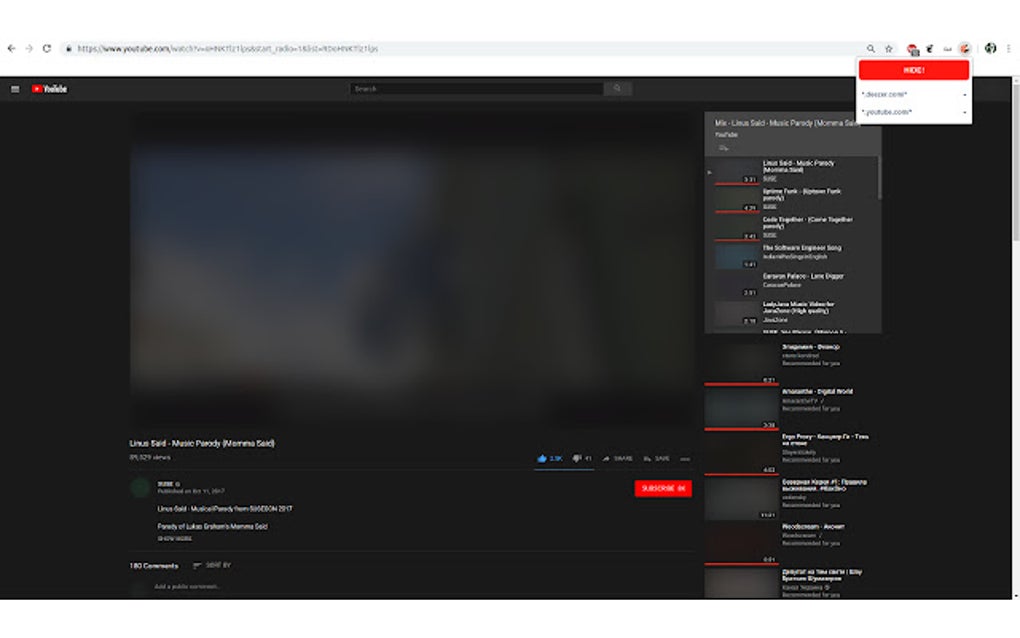Click the active orange hide extension icon
Image resolution: width=1020 pixels, height=638 pixels.
965,49
